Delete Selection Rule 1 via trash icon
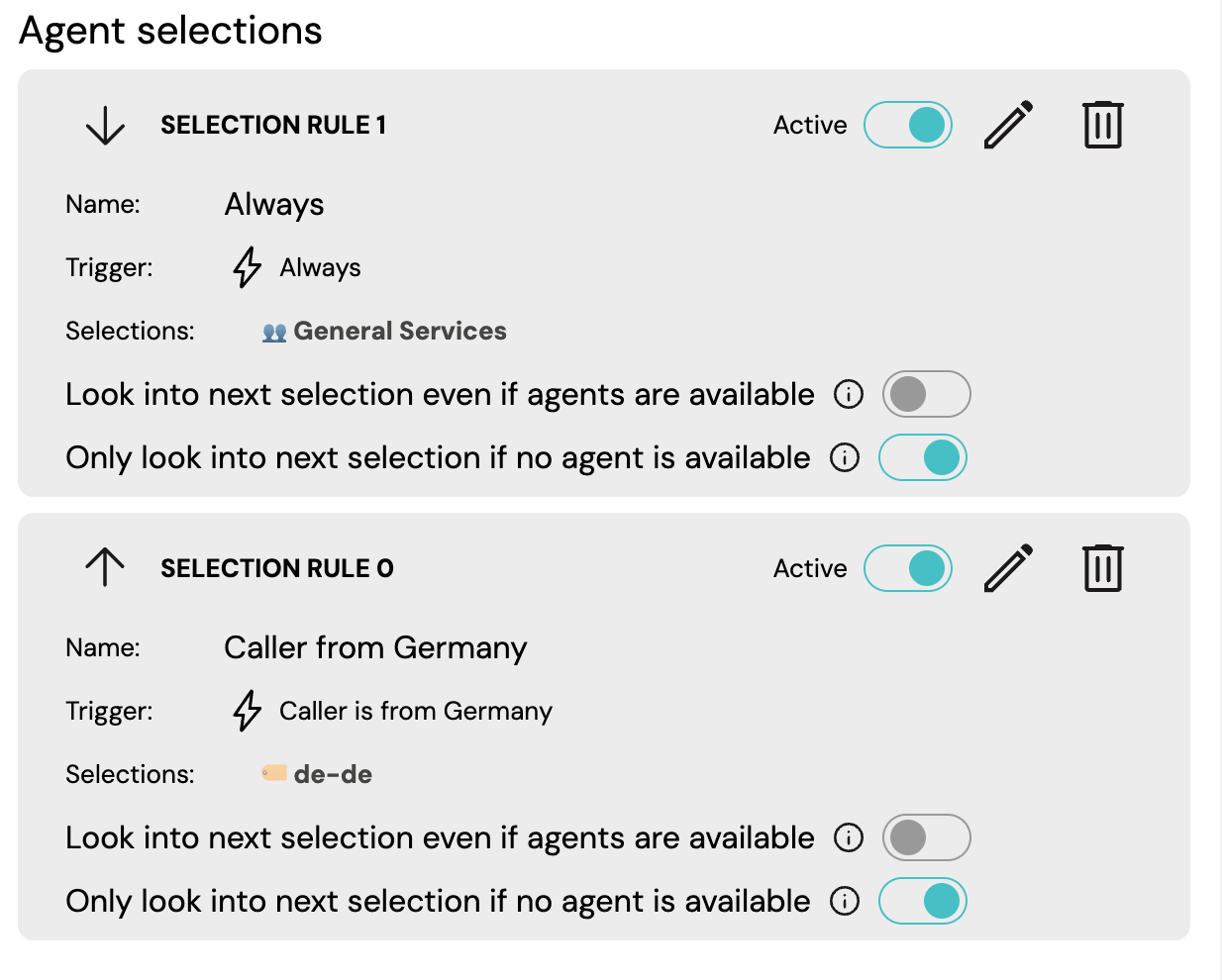The width and height of the screenshot is (1222, 980). point(1102,125)
